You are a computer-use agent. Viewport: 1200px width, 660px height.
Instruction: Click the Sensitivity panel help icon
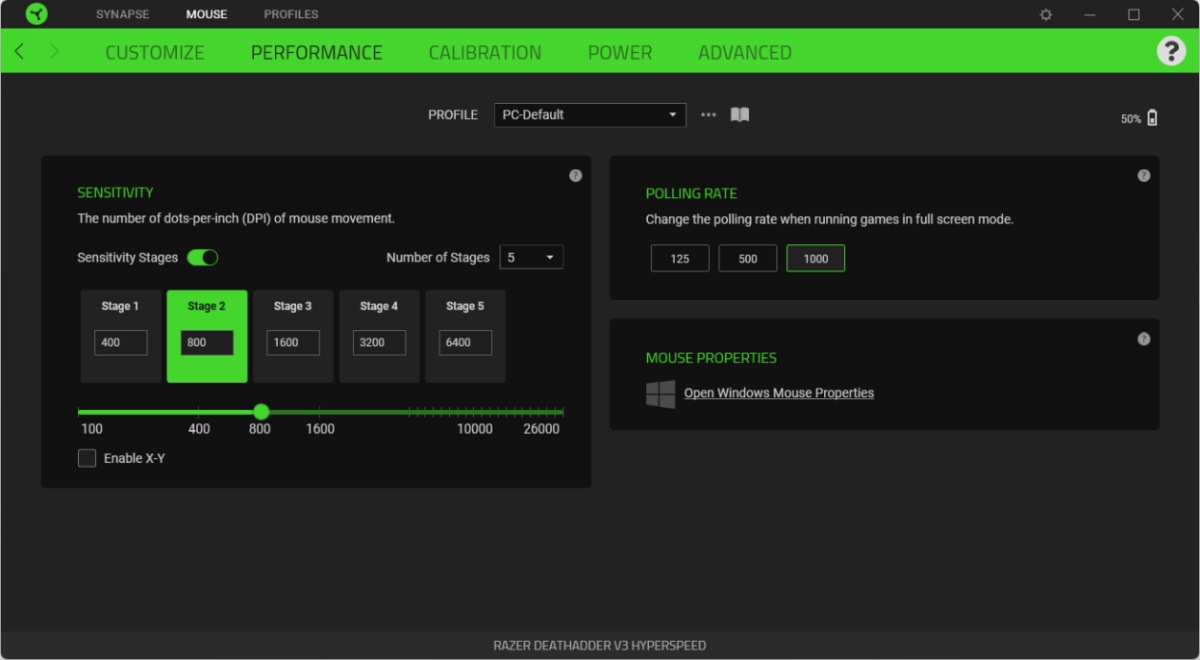(575, 175)
